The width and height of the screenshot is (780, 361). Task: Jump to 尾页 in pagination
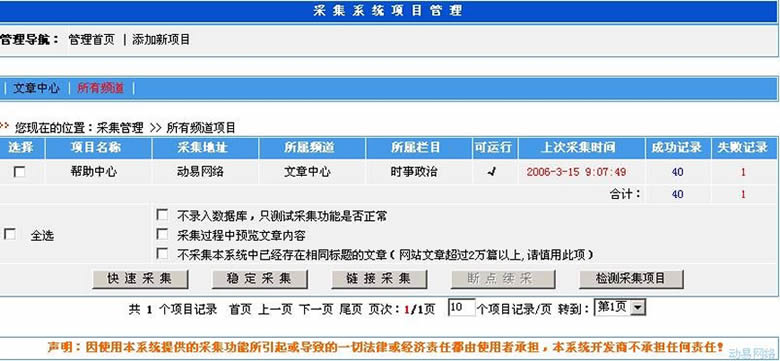(351, 309)
